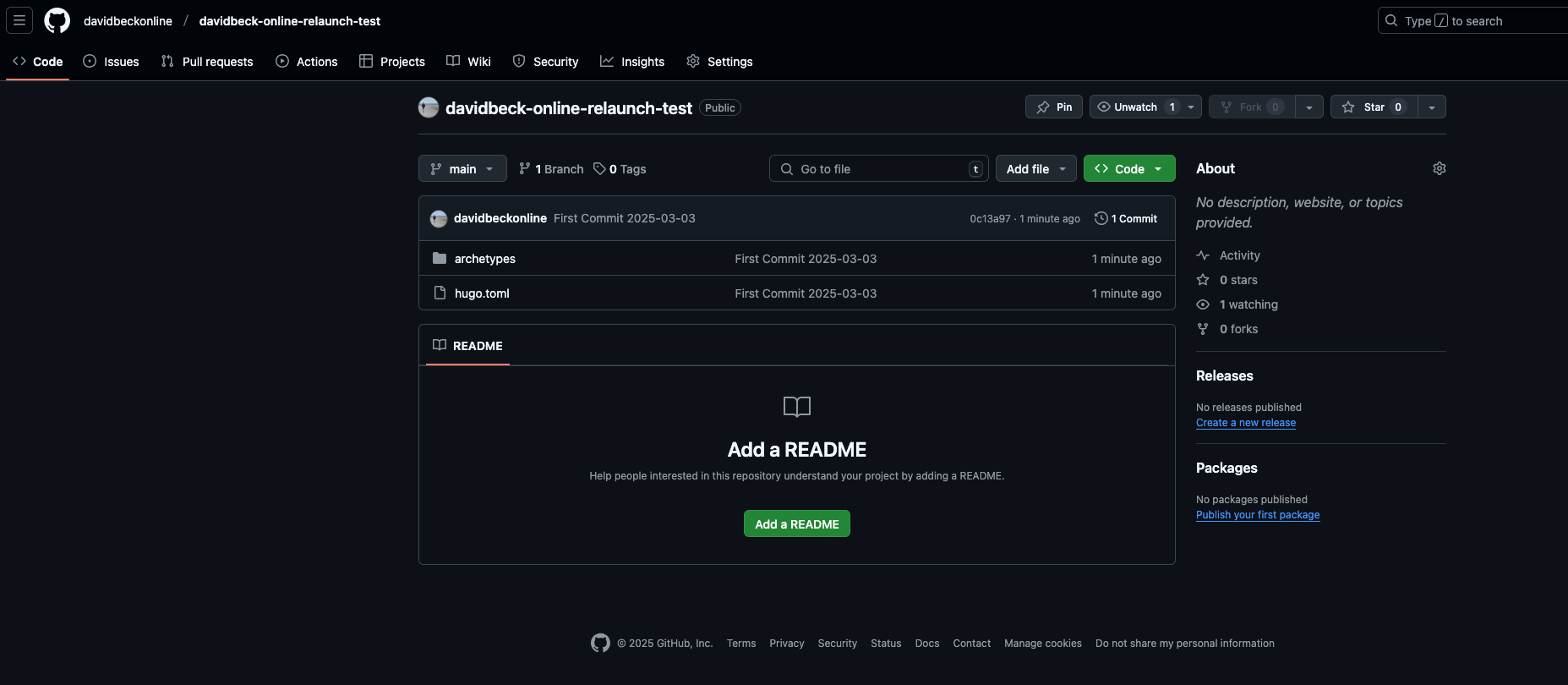This screenshot has height=685, width=1568.
Task: Click the commit history clock icon
Action: pos(1101,218)
